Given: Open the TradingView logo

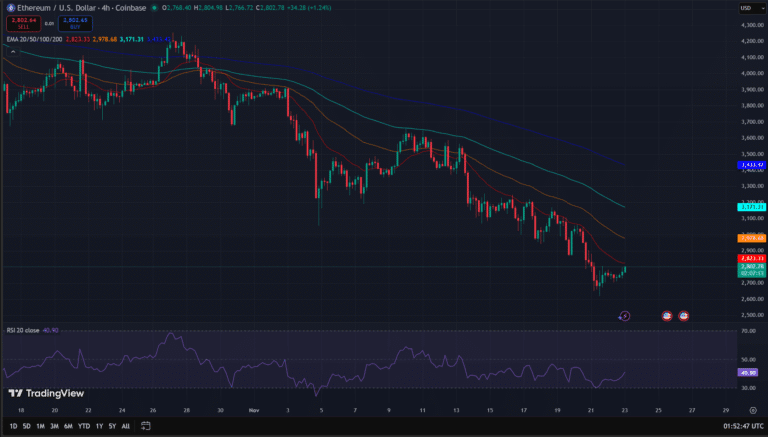Looking at the screenshot, I should click(44, 393).
